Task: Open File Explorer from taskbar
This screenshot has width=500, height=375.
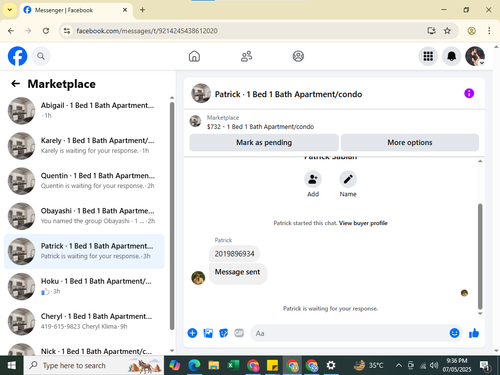Action: [214, 366]
